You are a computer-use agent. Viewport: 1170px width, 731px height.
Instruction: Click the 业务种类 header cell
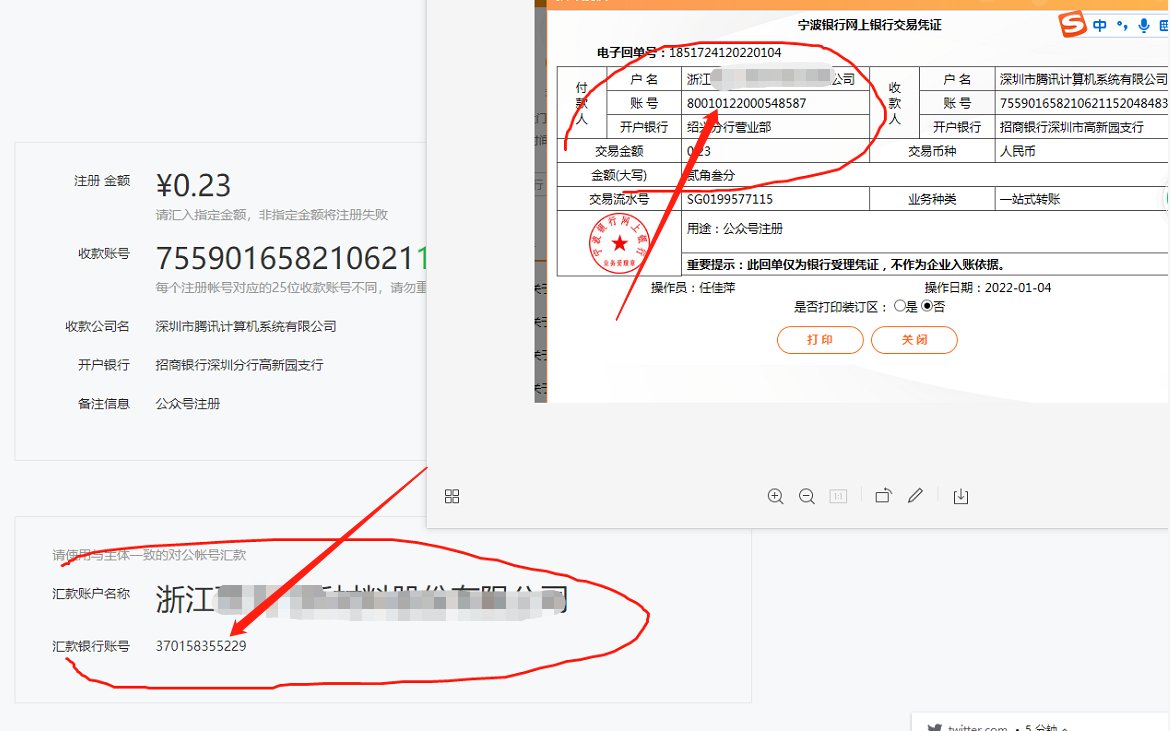pyautogui.click(x=932, y=199)
